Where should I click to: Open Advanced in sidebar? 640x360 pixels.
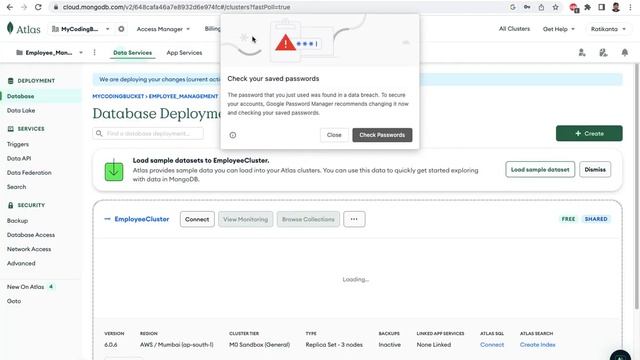point(21,263)
